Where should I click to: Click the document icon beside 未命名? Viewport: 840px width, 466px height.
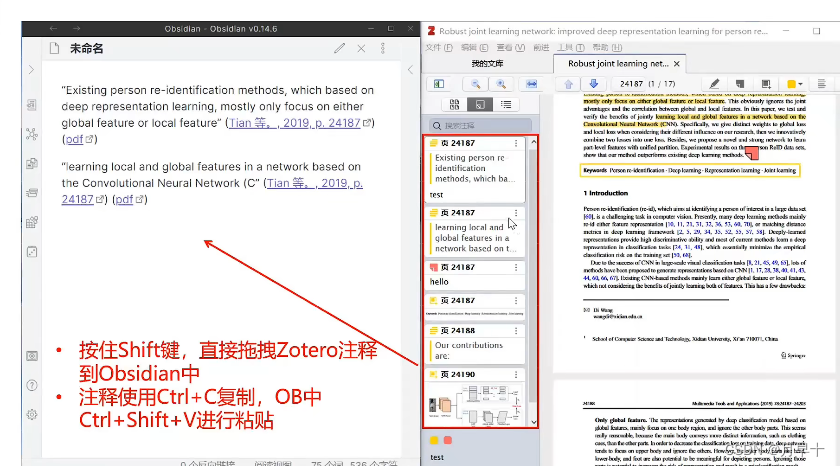[54, 48]
